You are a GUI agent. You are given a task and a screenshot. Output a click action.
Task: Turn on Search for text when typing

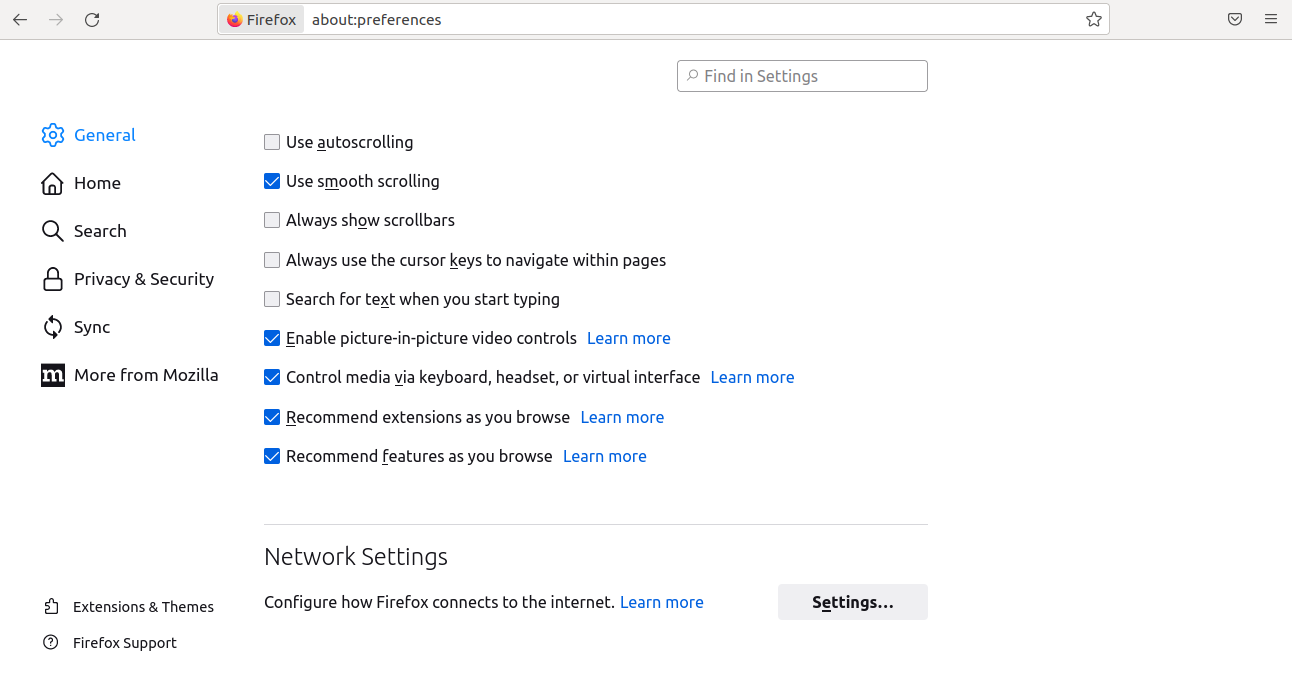click(272, 299)
